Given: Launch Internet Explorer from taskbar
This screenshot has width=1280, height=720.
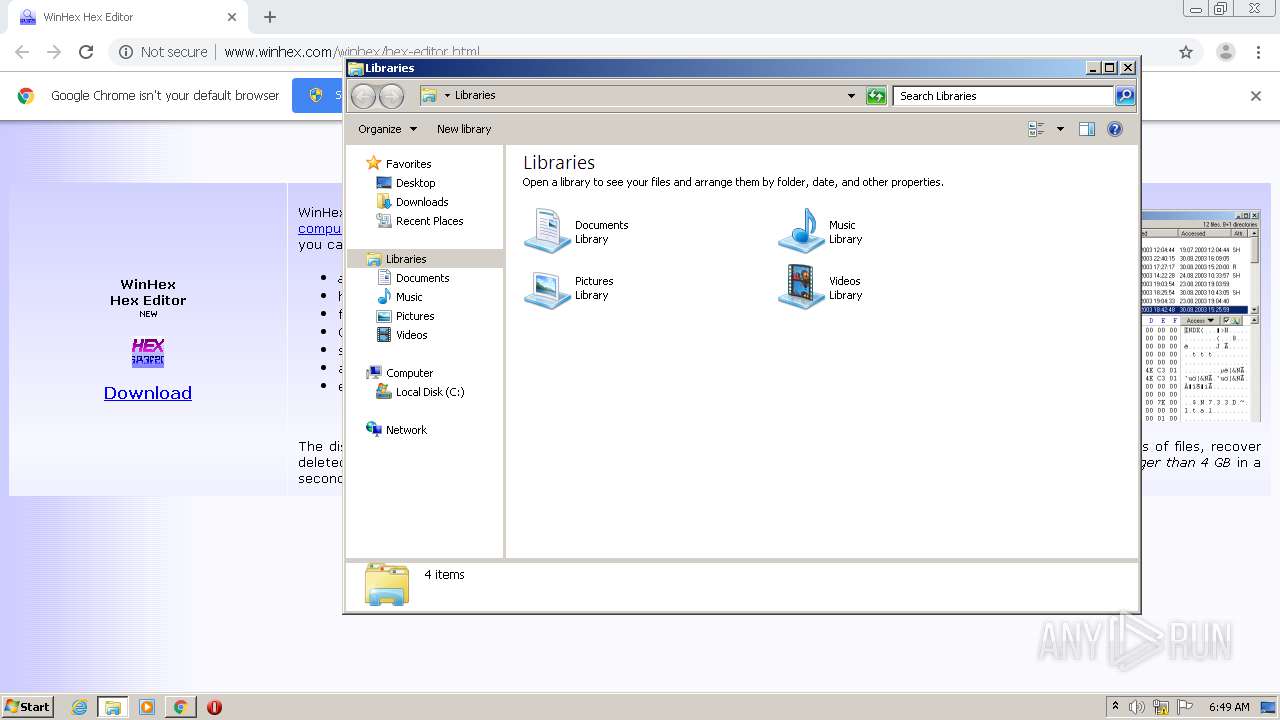Looking at the screenshot, I should 79,707.
